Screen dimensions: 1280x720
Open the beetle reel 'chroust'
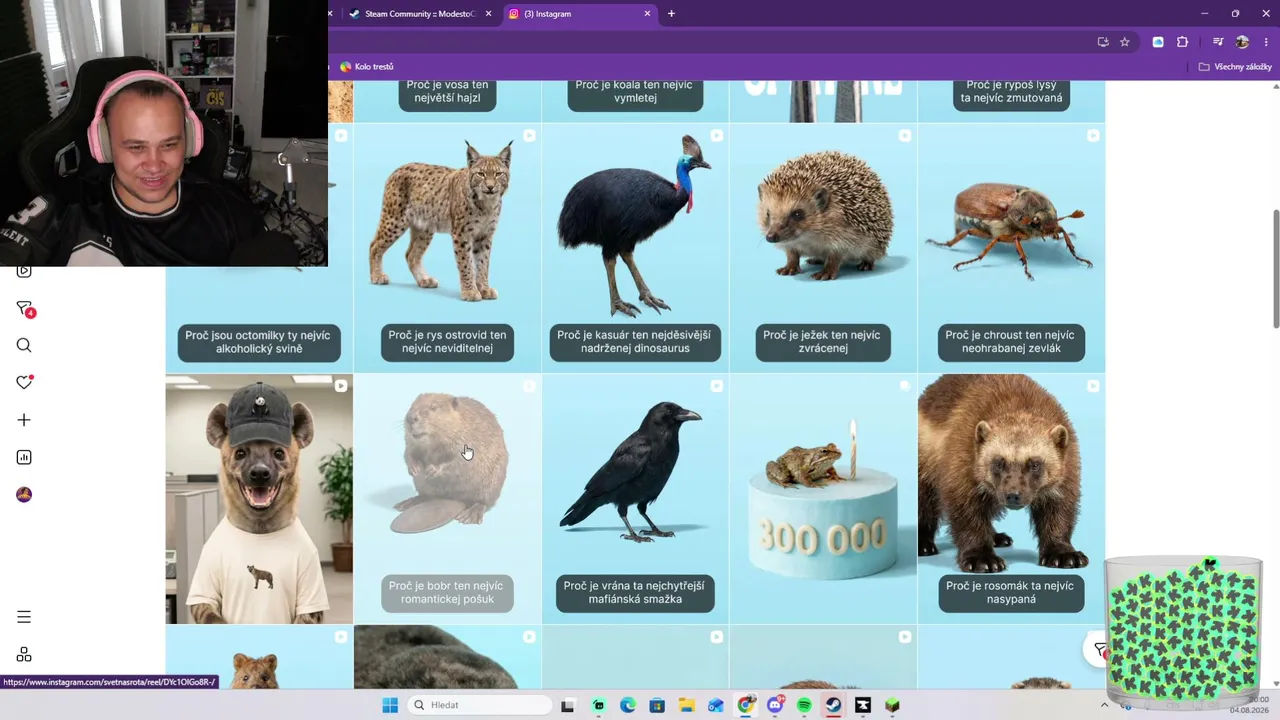(1011, 247)
